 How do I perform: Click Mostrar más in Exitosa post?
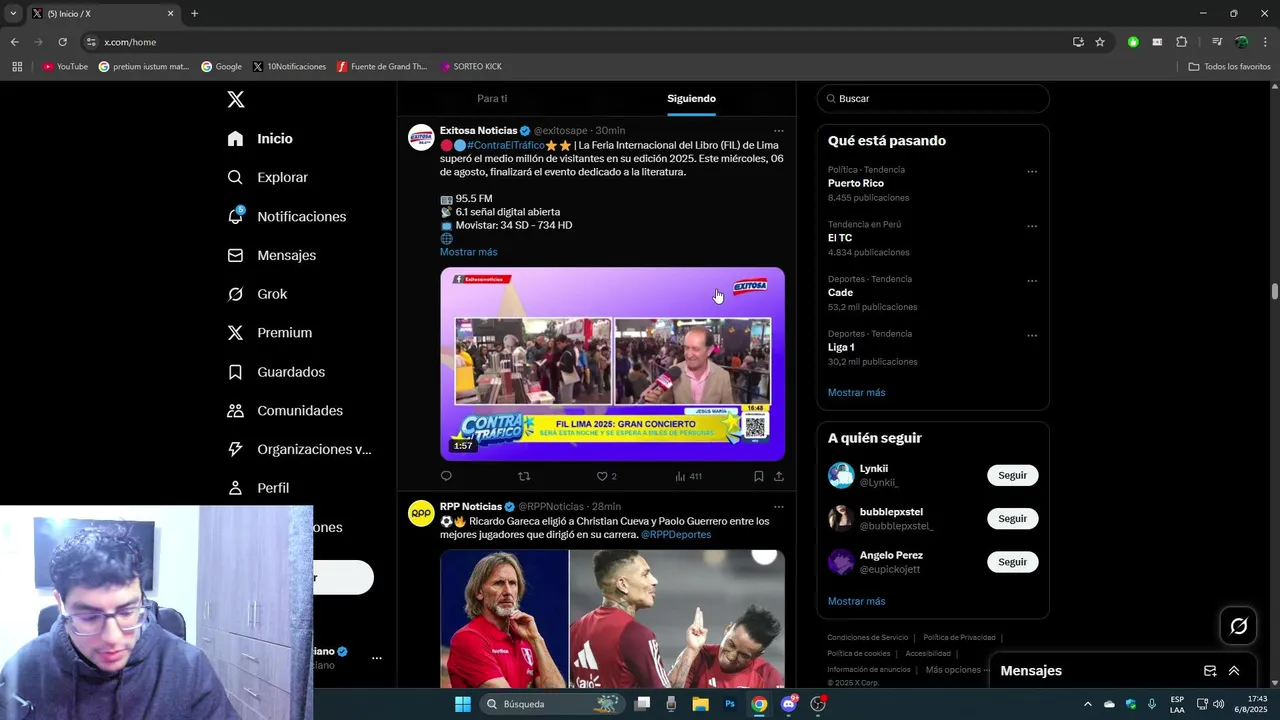tap(468, 252)
